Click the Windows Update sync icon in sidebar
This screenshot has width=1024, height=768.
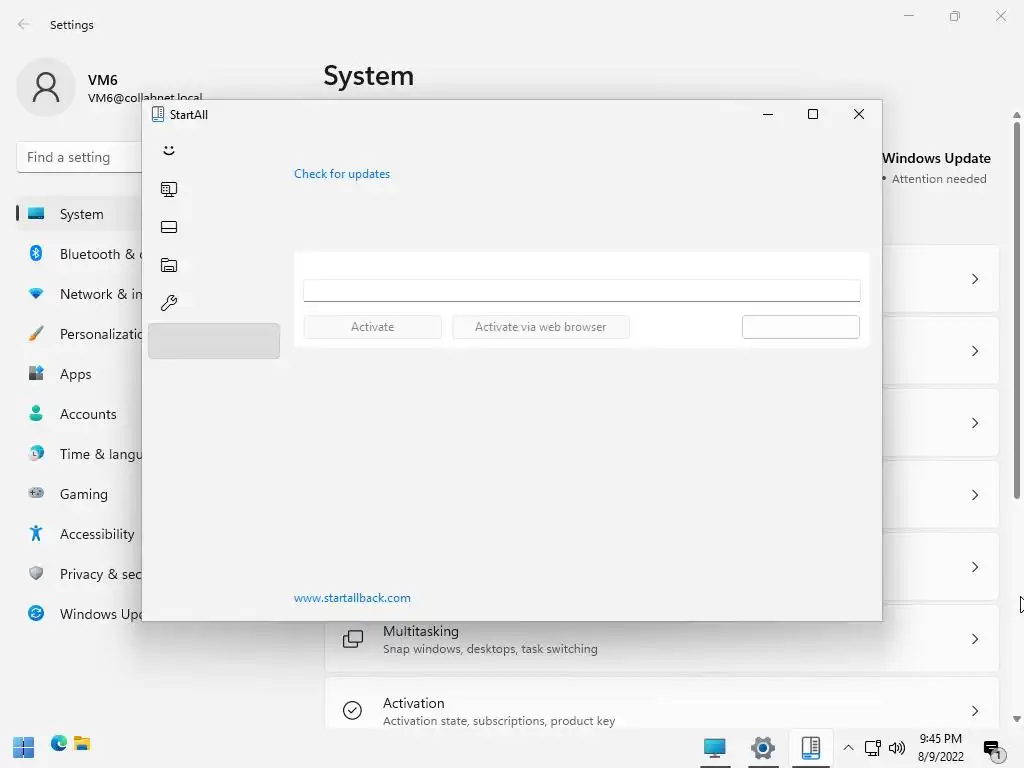coord(36,613)
